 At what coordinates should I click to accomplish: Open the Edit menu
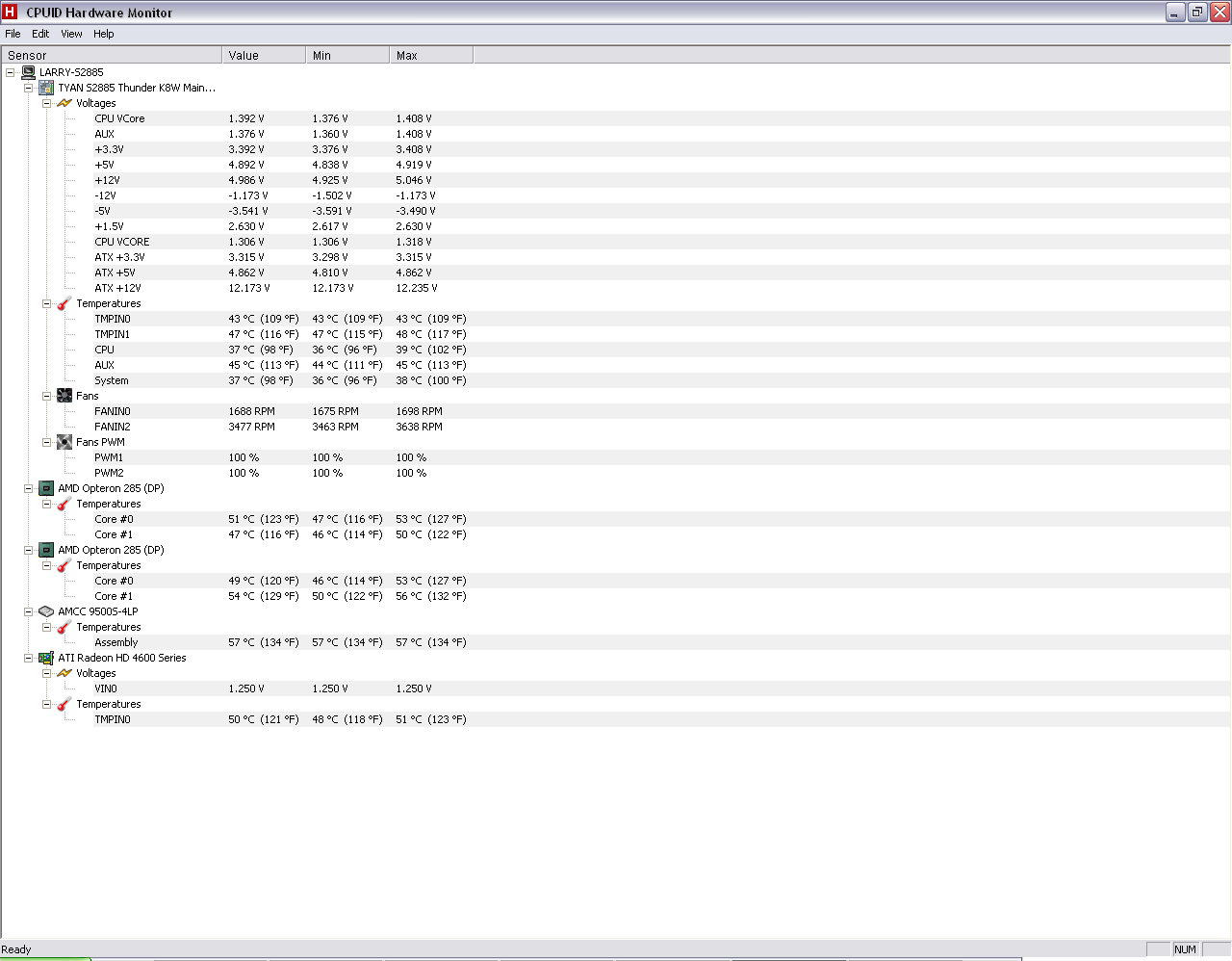point(40,34)
